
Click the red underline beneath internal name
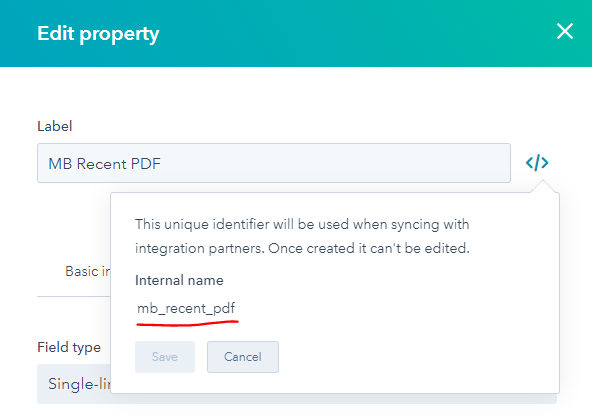point(187,323)
